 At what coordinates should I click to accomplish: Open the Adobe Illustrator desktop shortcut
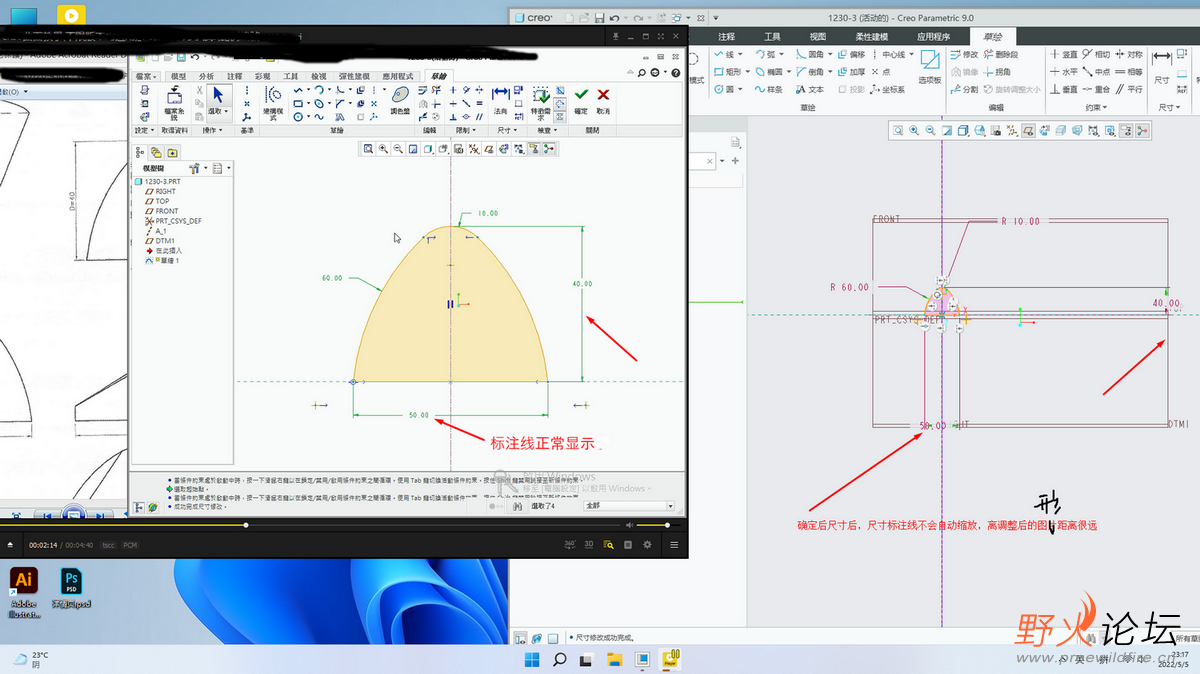[23, 591]
